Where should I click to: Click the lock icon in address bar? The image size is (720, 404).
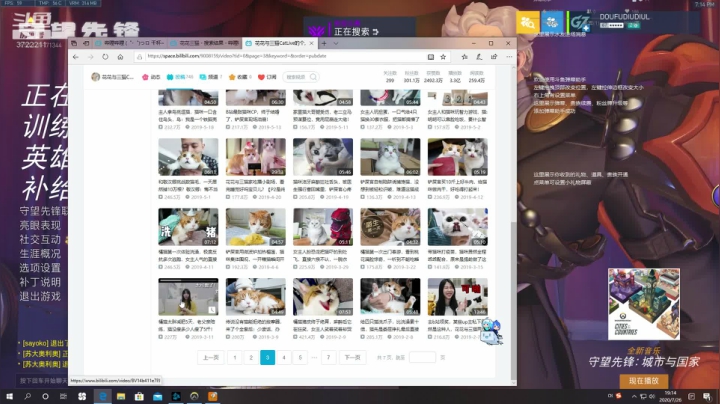(139, 56)
